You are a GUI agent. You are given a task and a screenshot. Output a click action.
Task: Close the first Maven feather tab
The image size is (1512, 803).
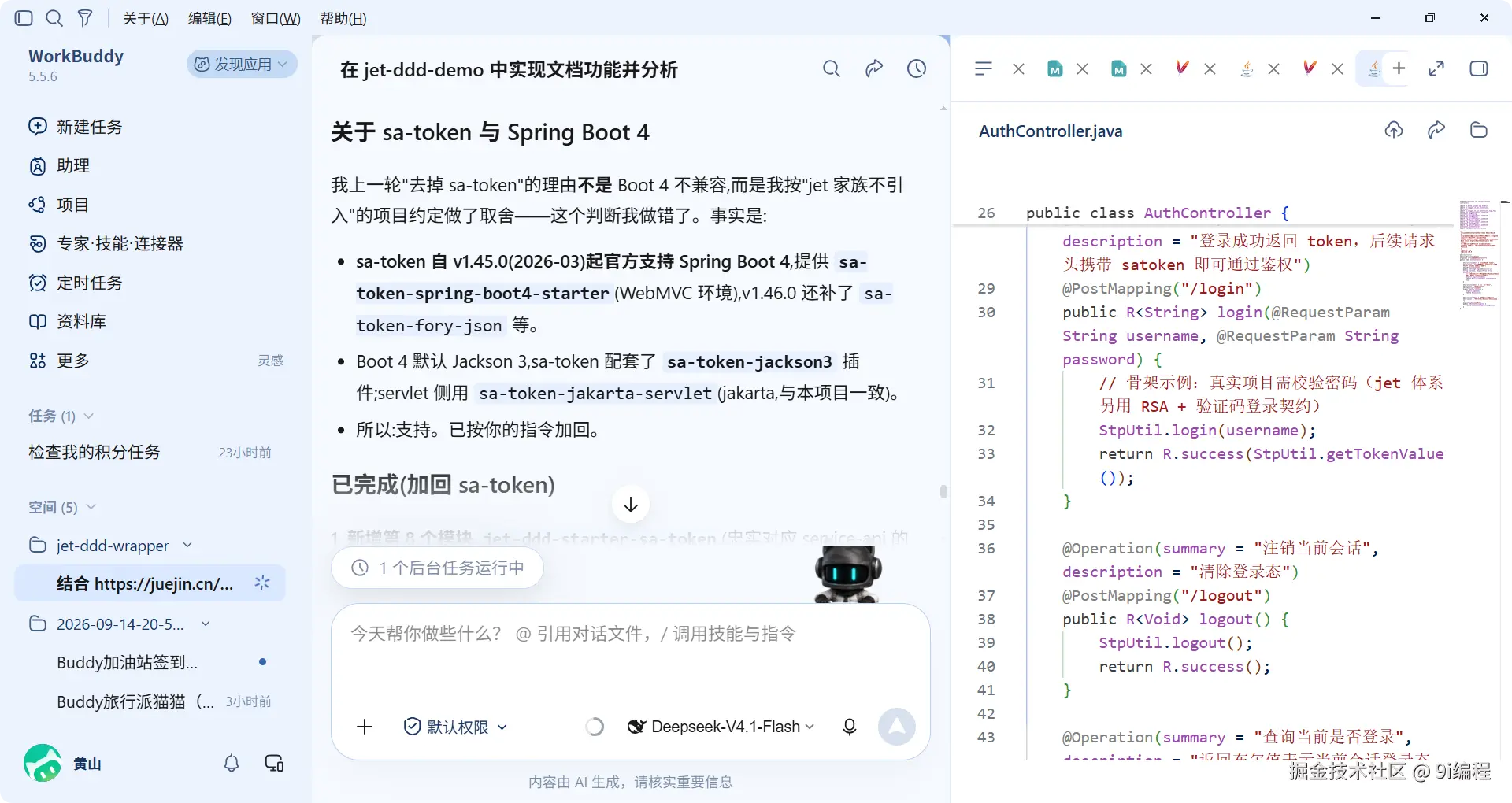pyautogui.click(x=1210, y=69)
